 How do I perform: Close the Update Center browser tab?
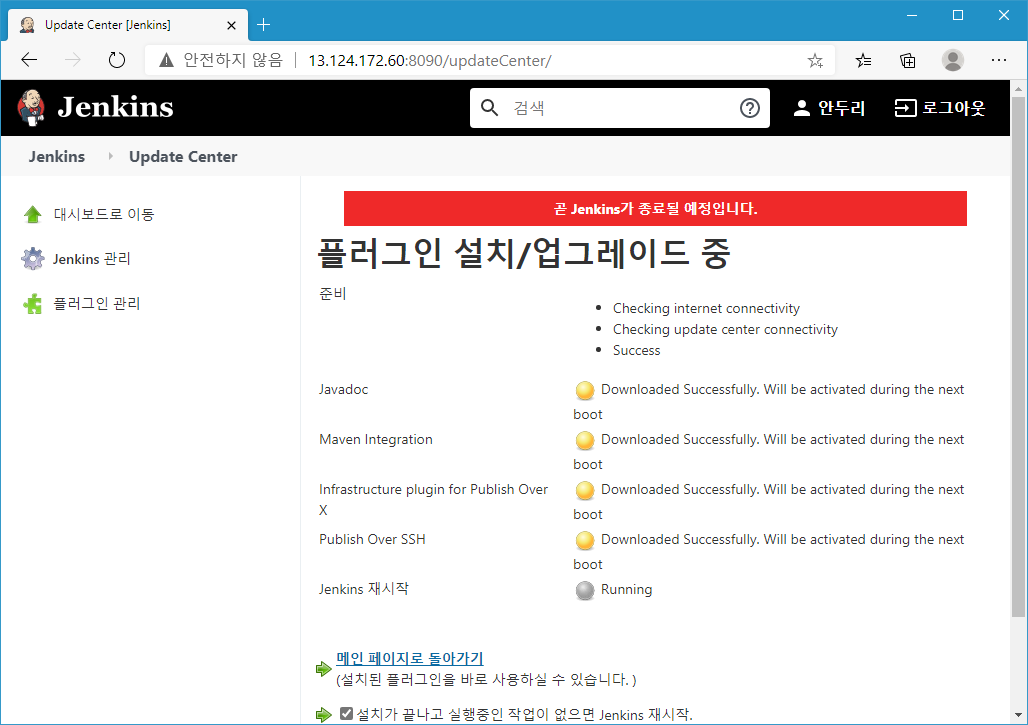(x=231, y=26)
